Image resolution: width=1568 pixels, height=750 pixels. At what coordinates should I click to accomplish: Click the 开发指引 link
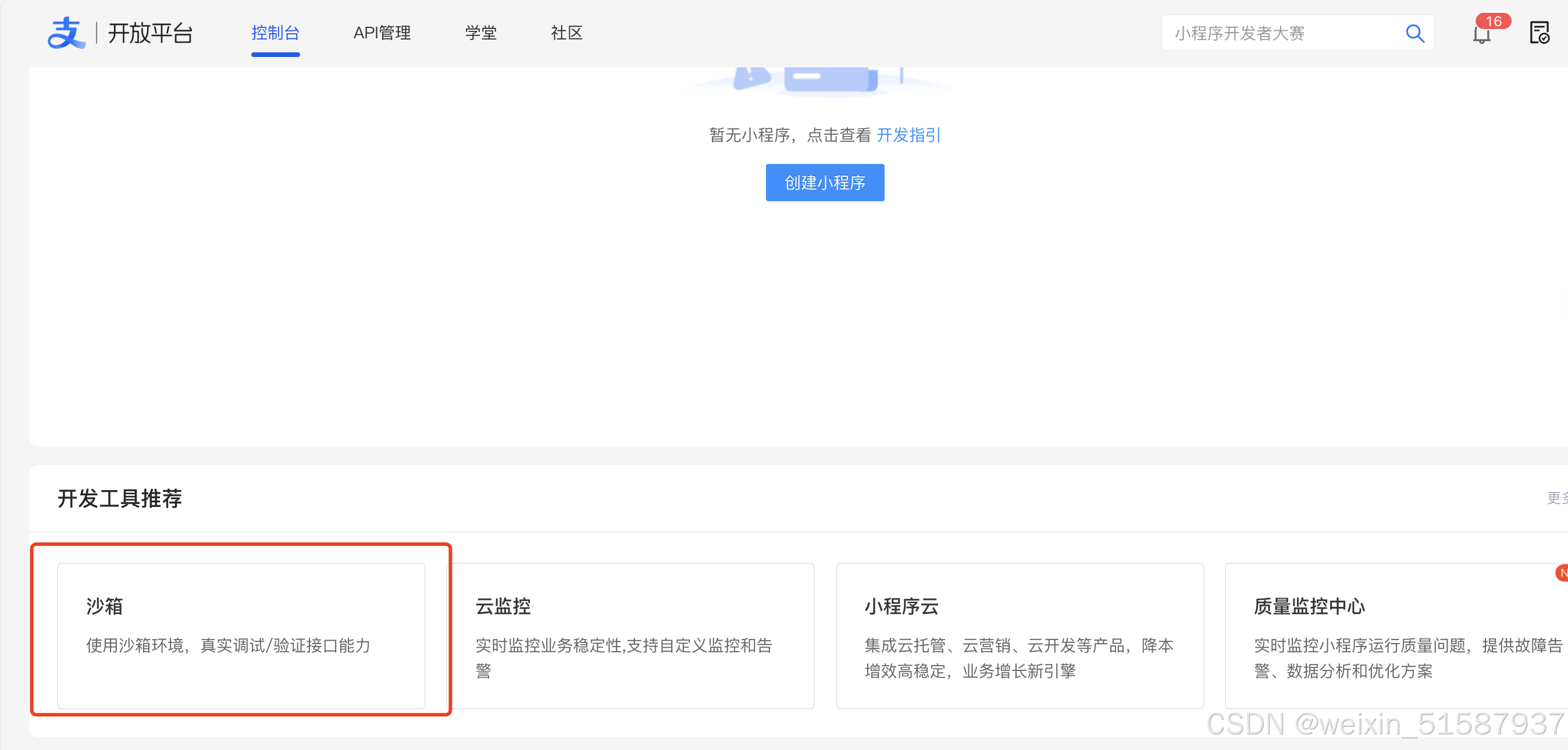coord(908,135)
